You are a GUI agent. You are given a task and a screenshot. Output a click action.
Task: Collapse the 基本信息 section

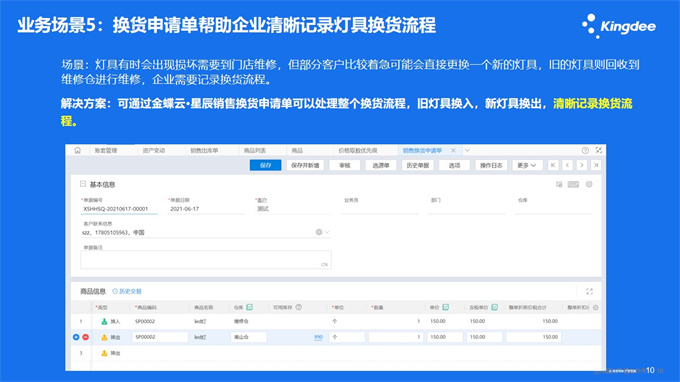pyautogui.click(x=83, y=184)
